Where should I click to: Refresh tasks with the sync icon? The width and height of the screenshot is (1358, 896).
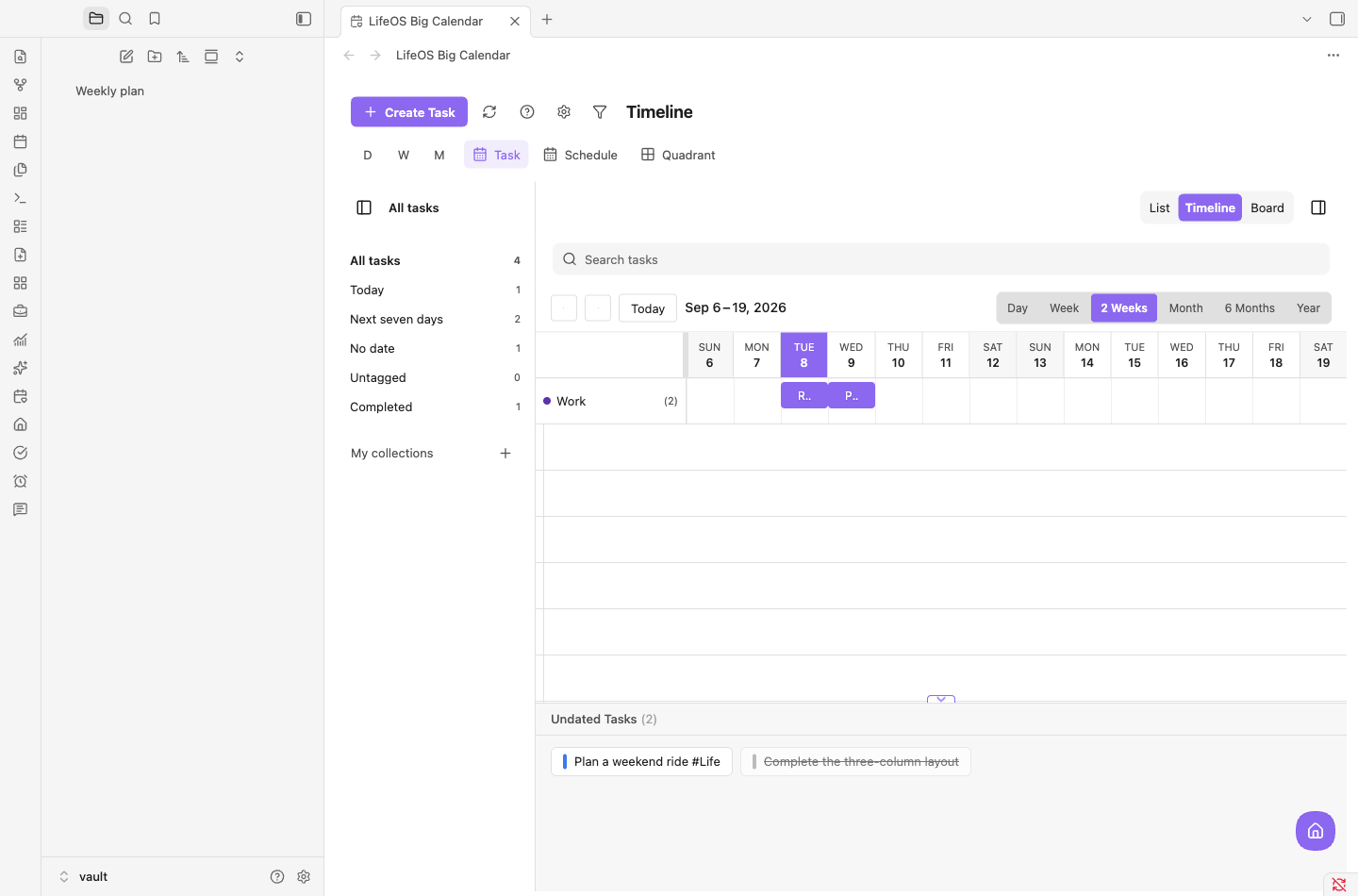(489, 112)
